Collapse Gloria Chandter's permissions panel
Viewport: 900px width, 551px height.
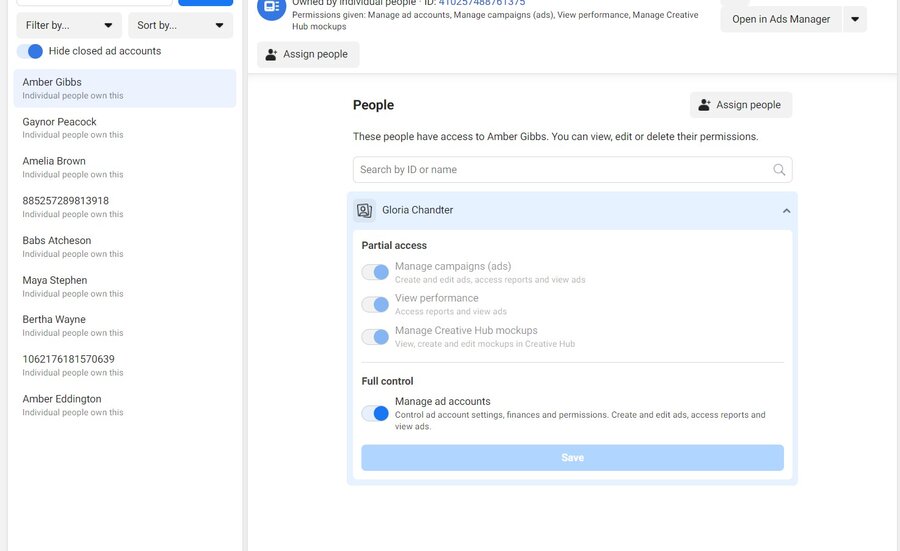786,211
